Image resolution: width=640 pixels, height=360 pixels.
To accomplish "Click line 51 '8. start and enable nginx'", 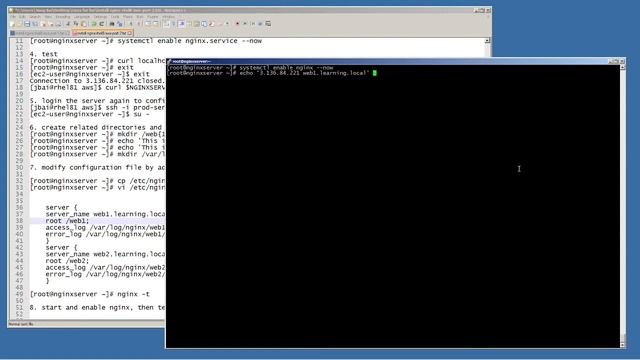I will 97,307.
